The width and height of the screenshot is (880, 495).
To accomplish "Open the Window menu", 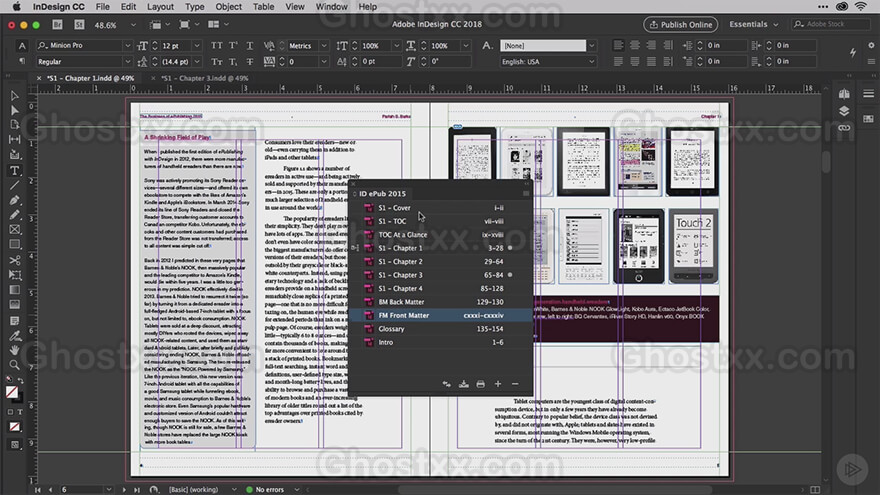I will [331, 7].
